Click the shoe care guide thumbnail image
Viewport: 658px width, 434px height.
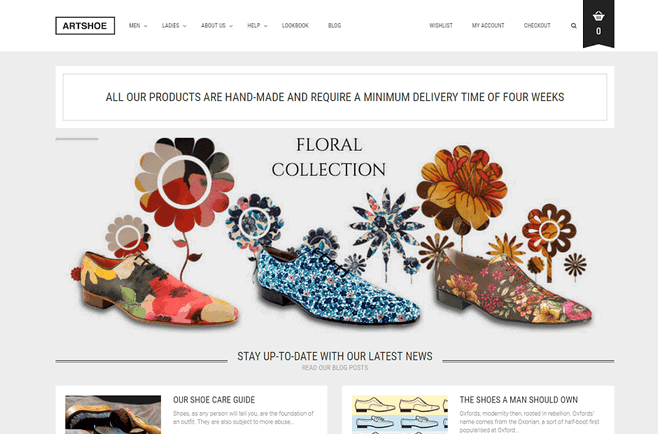113,414
